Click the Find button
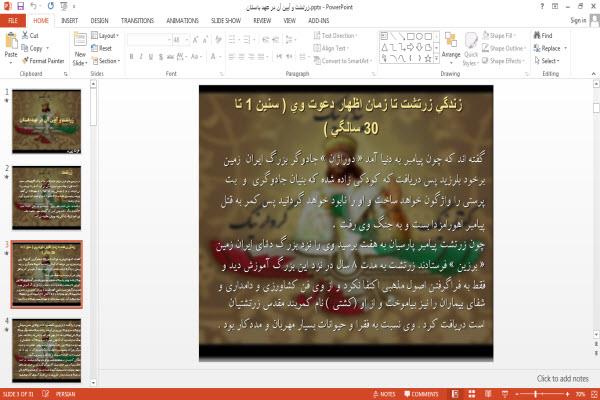Viewport: 600px width, 400px height. 543,36
